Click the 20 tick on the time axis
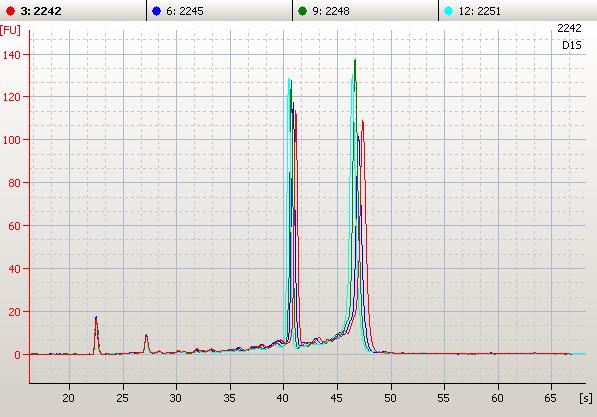 click(69, 398)
